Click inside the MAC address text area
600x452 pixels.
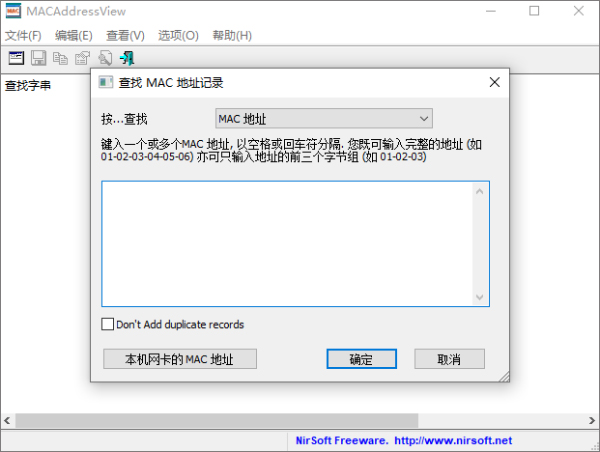click(x=288, y=244)
